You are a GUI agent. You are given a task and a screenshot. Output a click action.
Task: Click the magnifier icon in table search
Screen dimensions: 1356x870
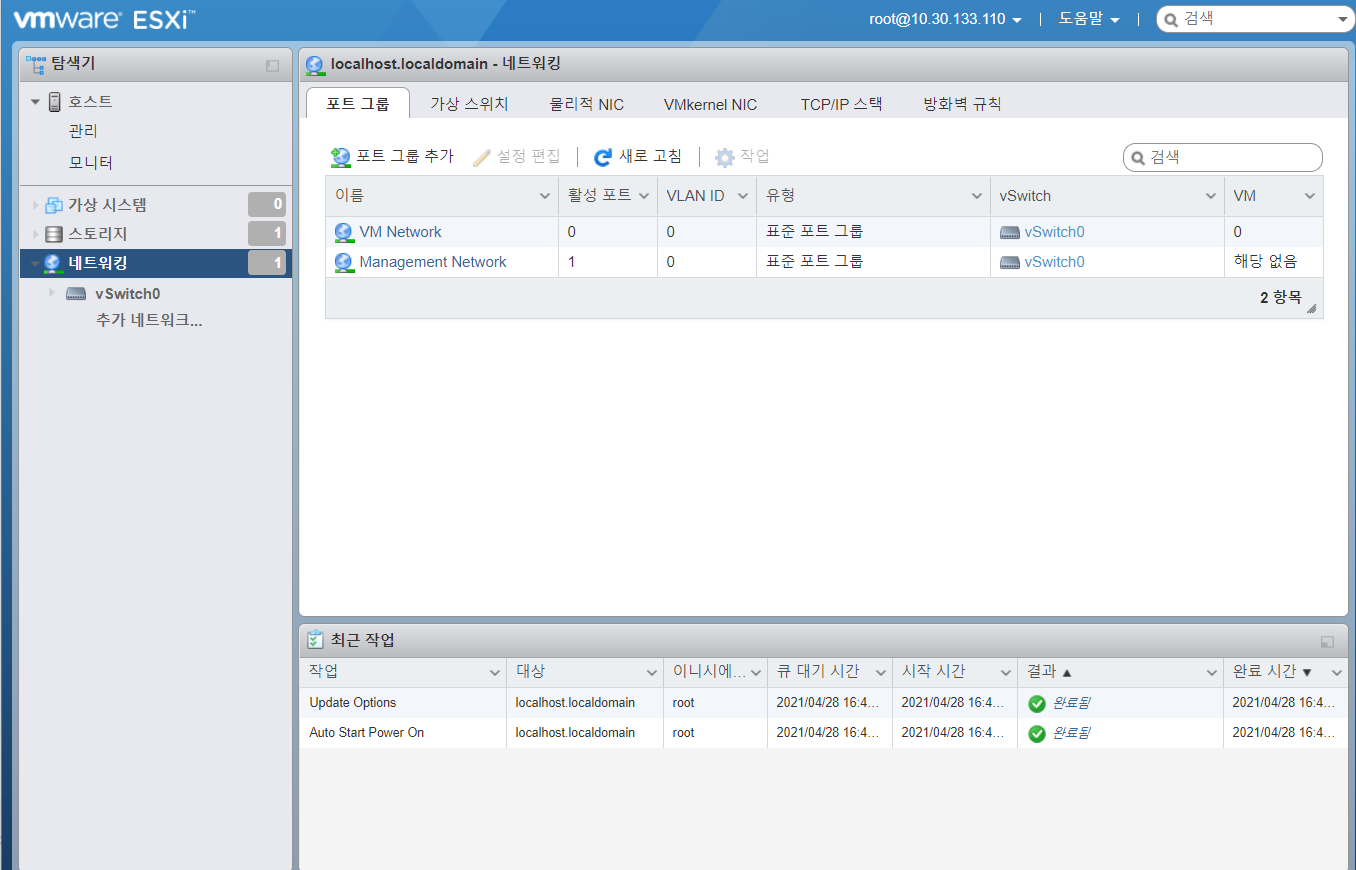1138,158
